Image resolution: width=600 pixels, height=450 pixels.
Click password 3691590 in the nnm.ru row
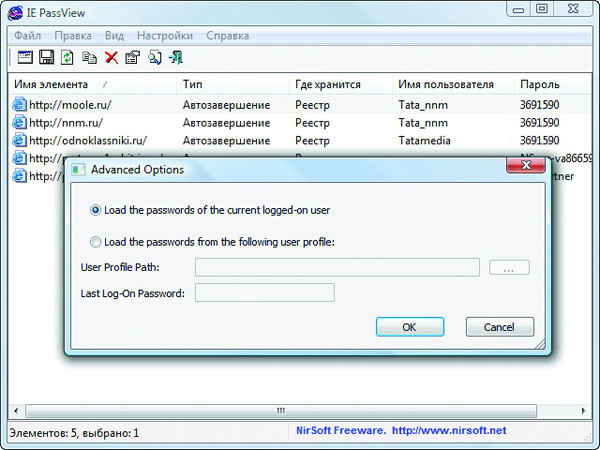click(x=540, y=122)
